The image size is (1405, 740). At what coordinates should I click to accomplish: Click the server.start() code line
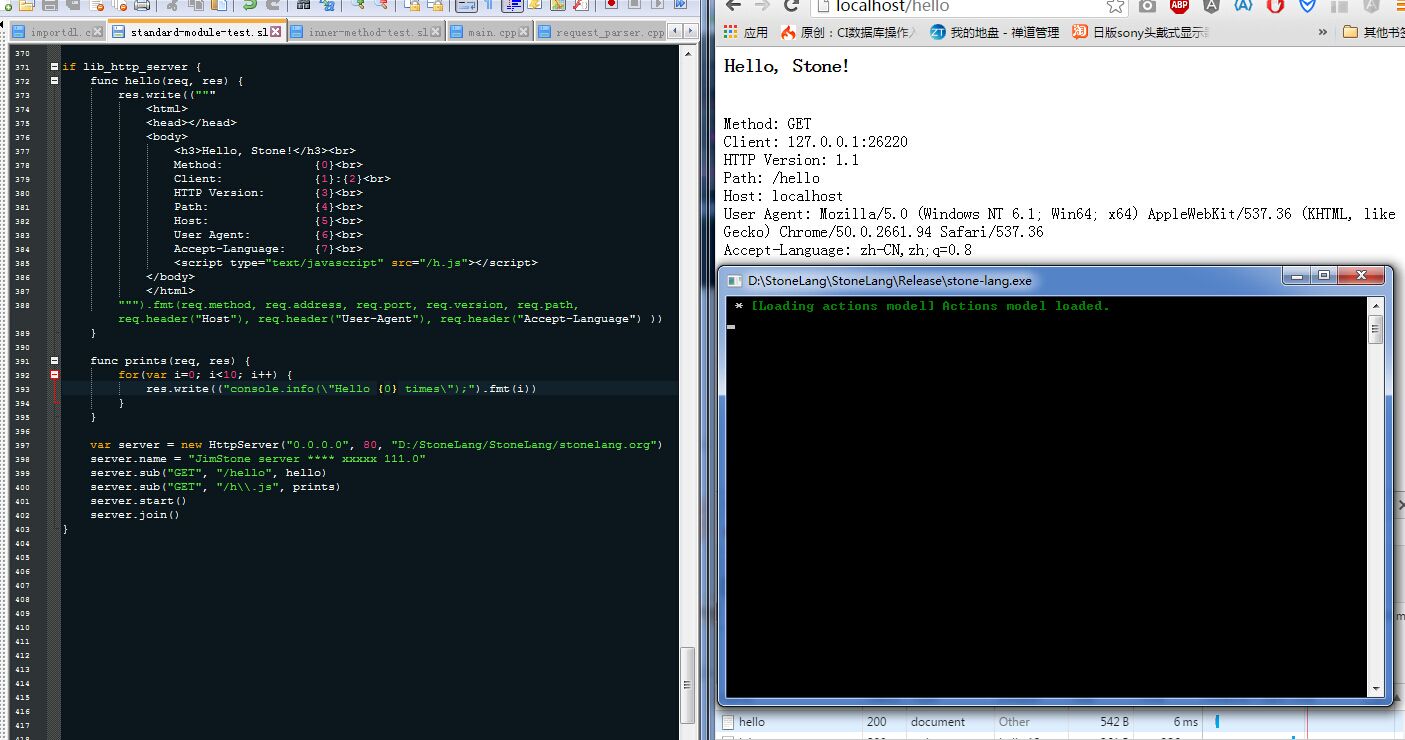[138, 501]
